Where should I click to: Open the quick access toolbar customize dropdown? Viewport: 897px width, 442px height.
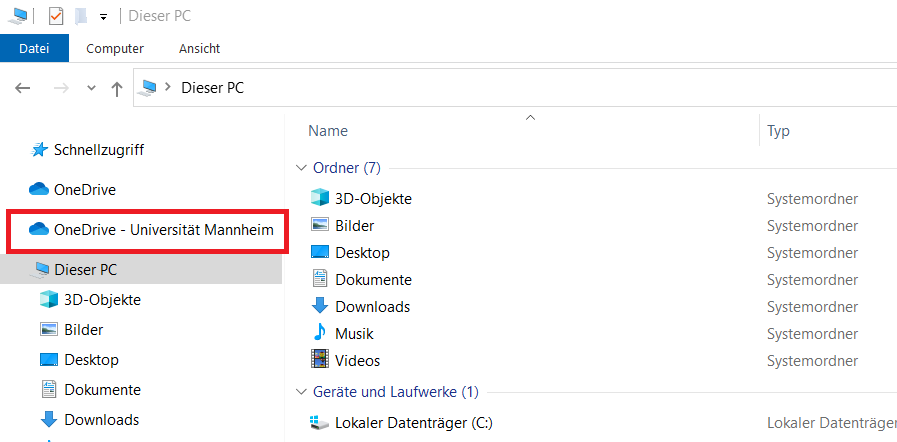click(x=104, y=17)
